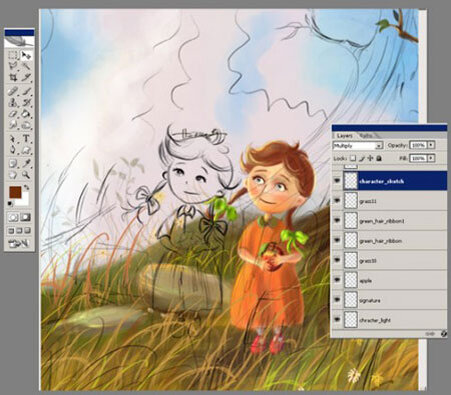Select the Crop tool
Viewport: 451px width, 395px height.
[x=13, y=77]
